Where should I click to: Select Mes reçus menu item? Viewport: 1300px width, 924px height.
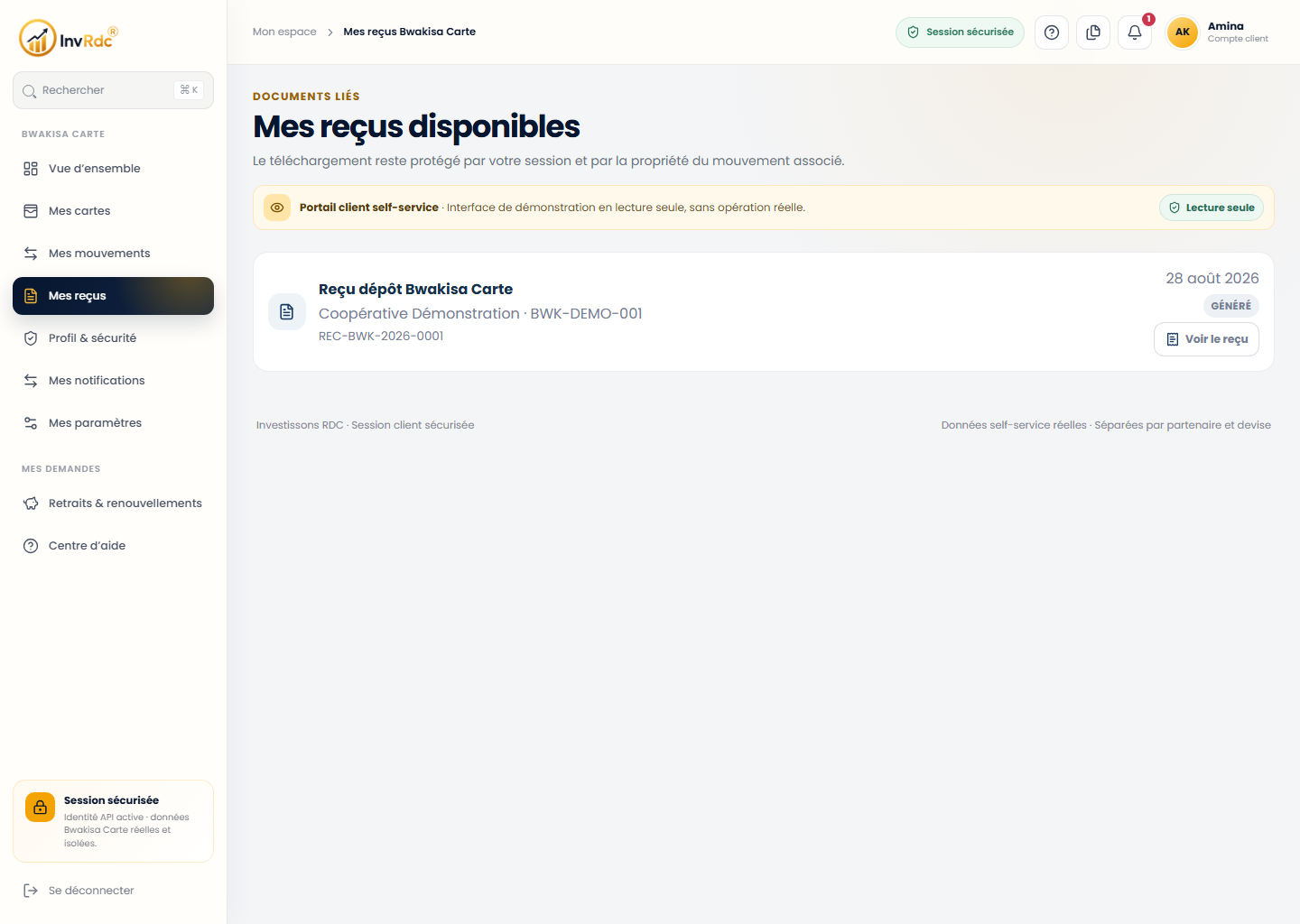pos(113,296)
